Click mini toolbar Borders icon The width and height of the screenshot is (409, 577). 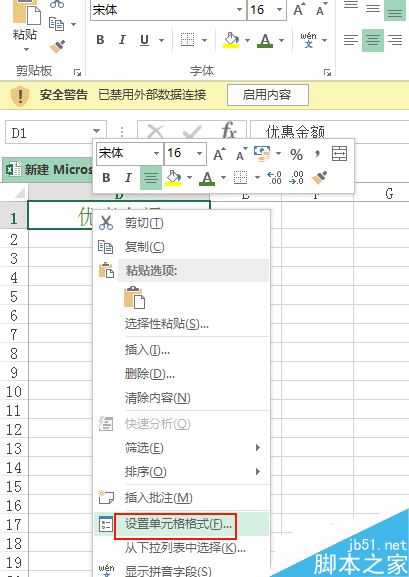[240, 178]
